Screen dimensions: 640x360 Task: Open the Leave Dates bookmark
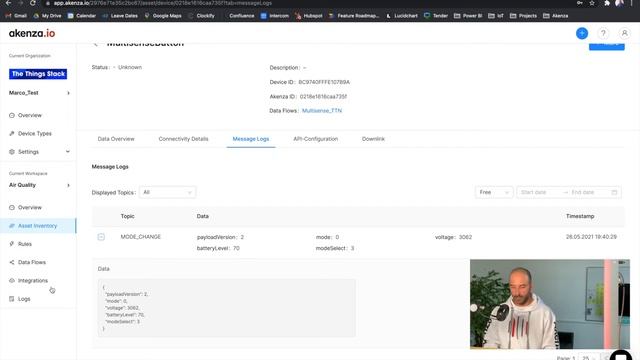(x=120, y=16)
